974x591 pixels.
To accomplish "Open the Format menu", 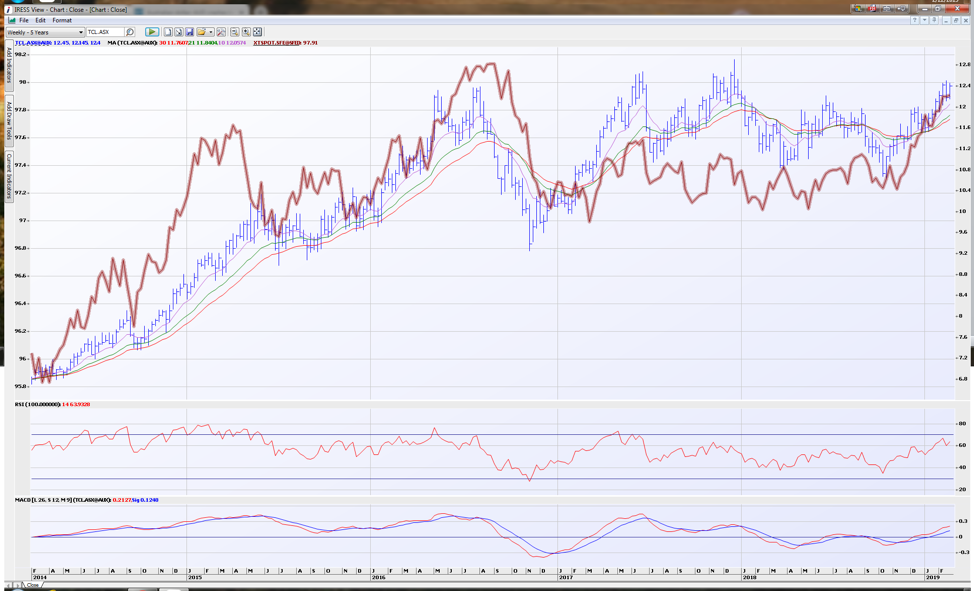I will [x=62, y=20].
